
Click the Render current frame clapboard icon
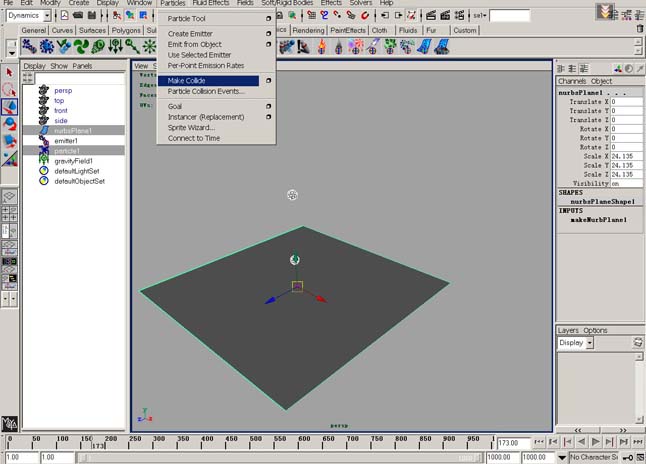[431, 16]
